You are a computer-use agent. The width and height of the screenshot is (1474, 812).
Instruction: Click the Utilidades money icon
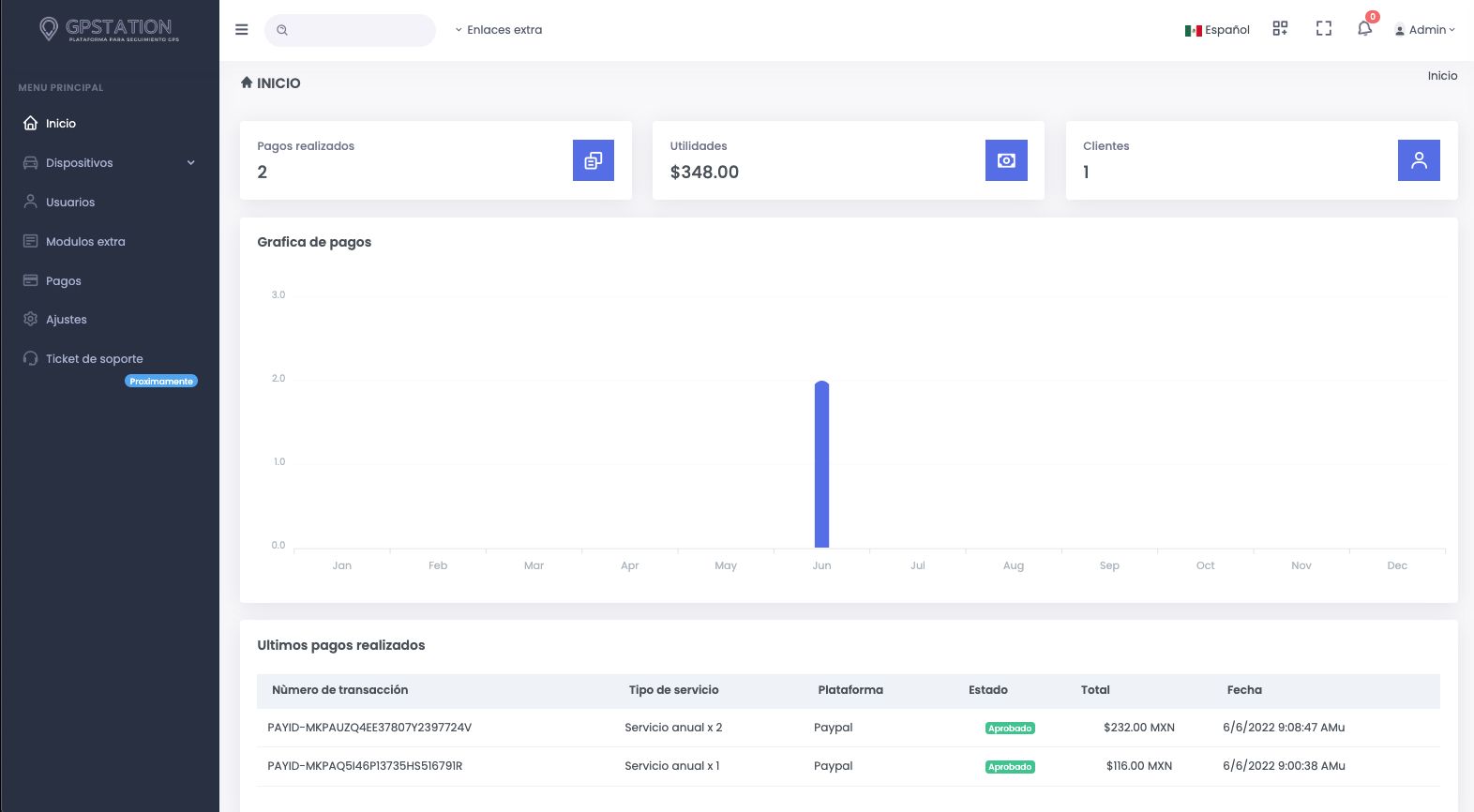1006,160
